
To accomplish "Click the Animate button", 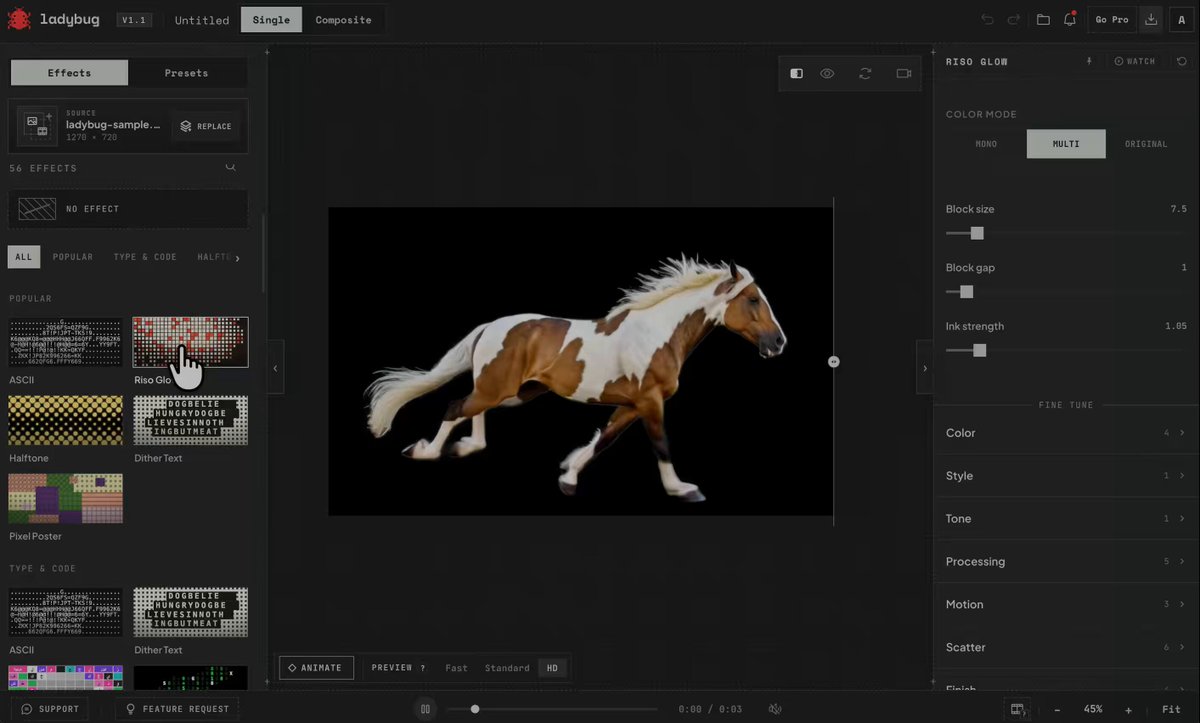I will pyautogui.click(x=316, y=668).
